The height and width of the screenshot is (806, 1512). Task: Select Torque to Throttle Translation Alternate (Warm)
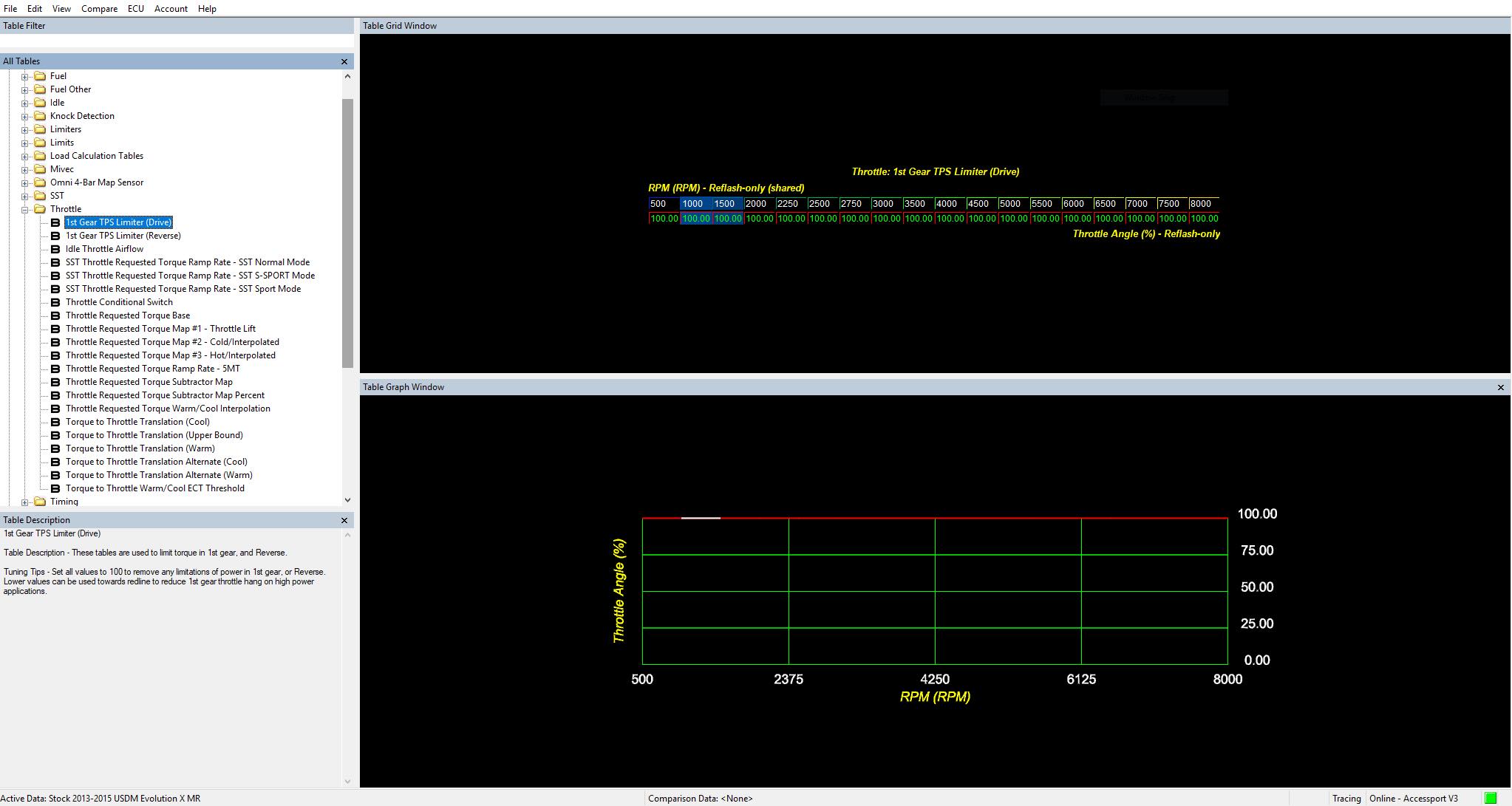tap(159, 475)
